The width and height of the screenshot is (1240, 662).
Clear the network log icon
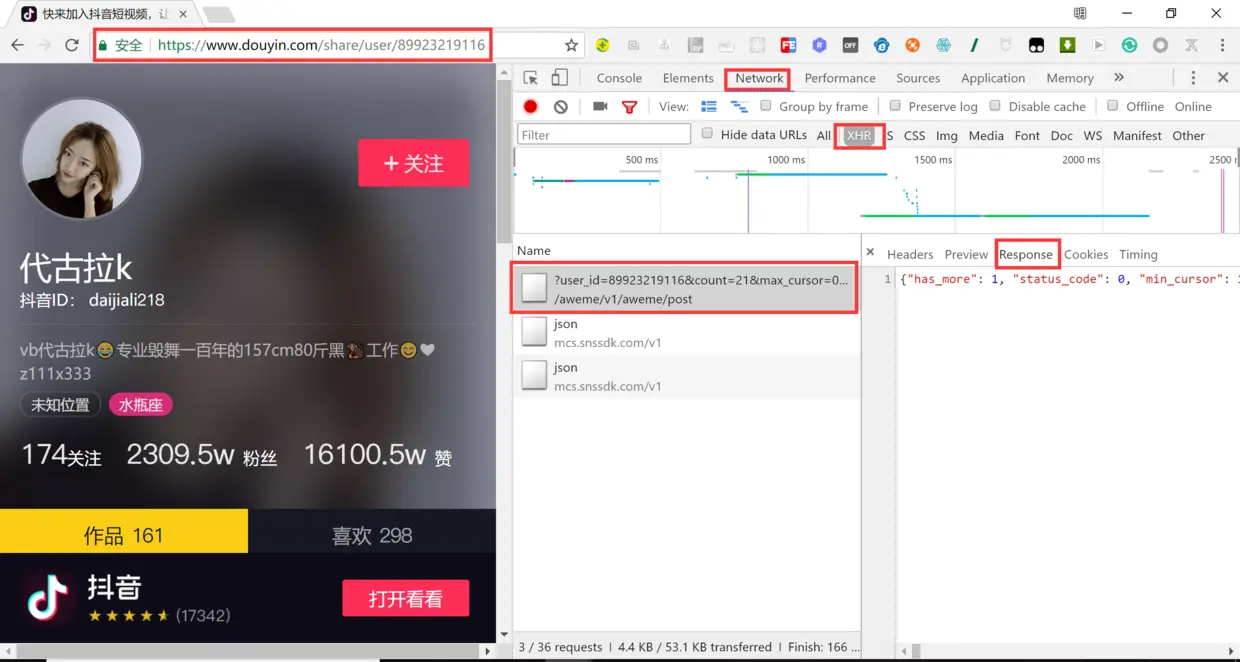(561, 107)
